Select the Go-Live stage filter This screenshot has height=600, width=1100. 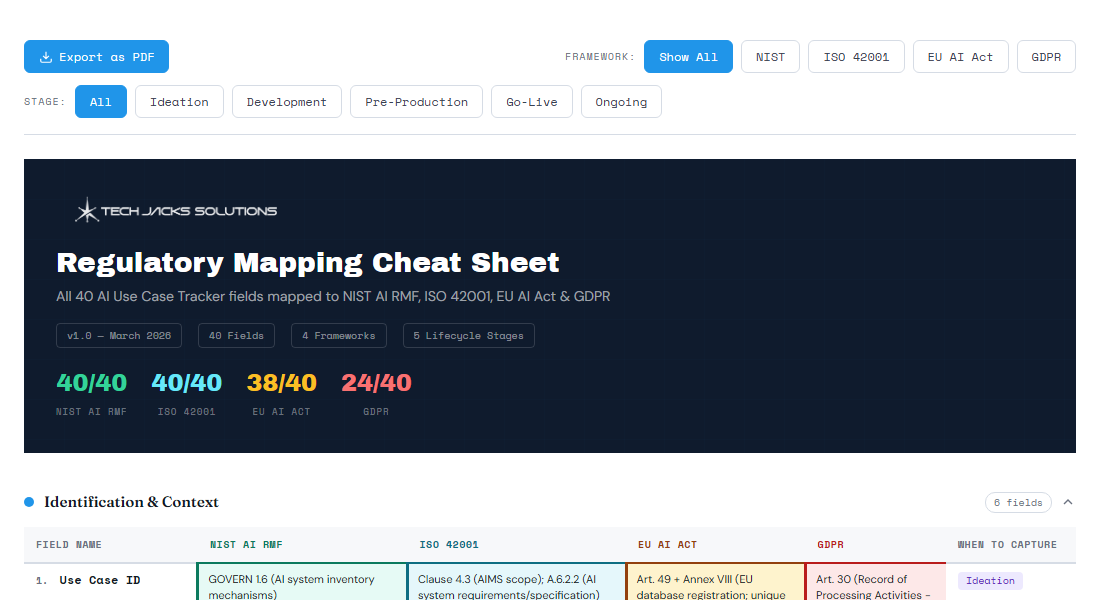click(531, 101)
